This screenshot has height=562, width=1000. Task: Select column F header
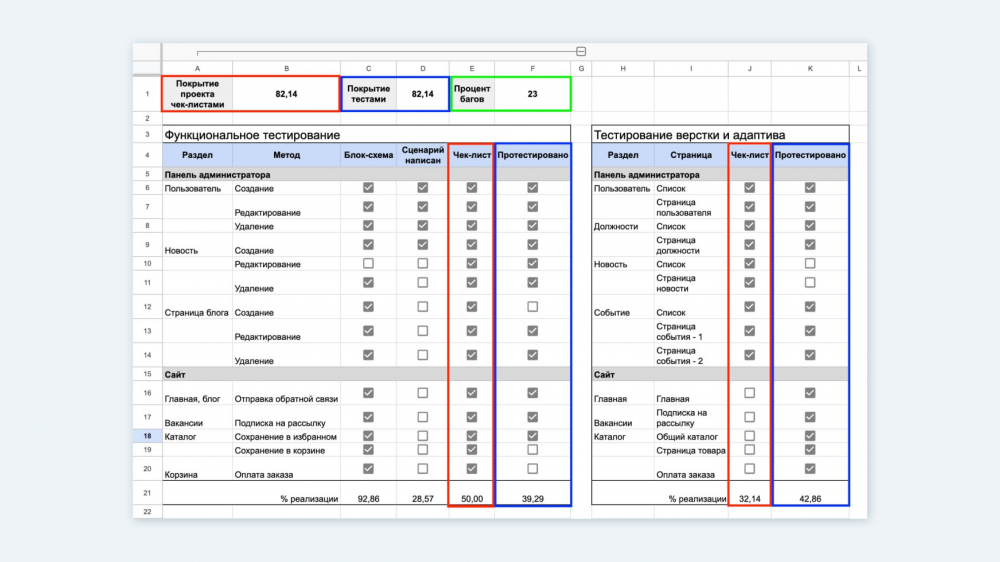(x=533, y=68)
